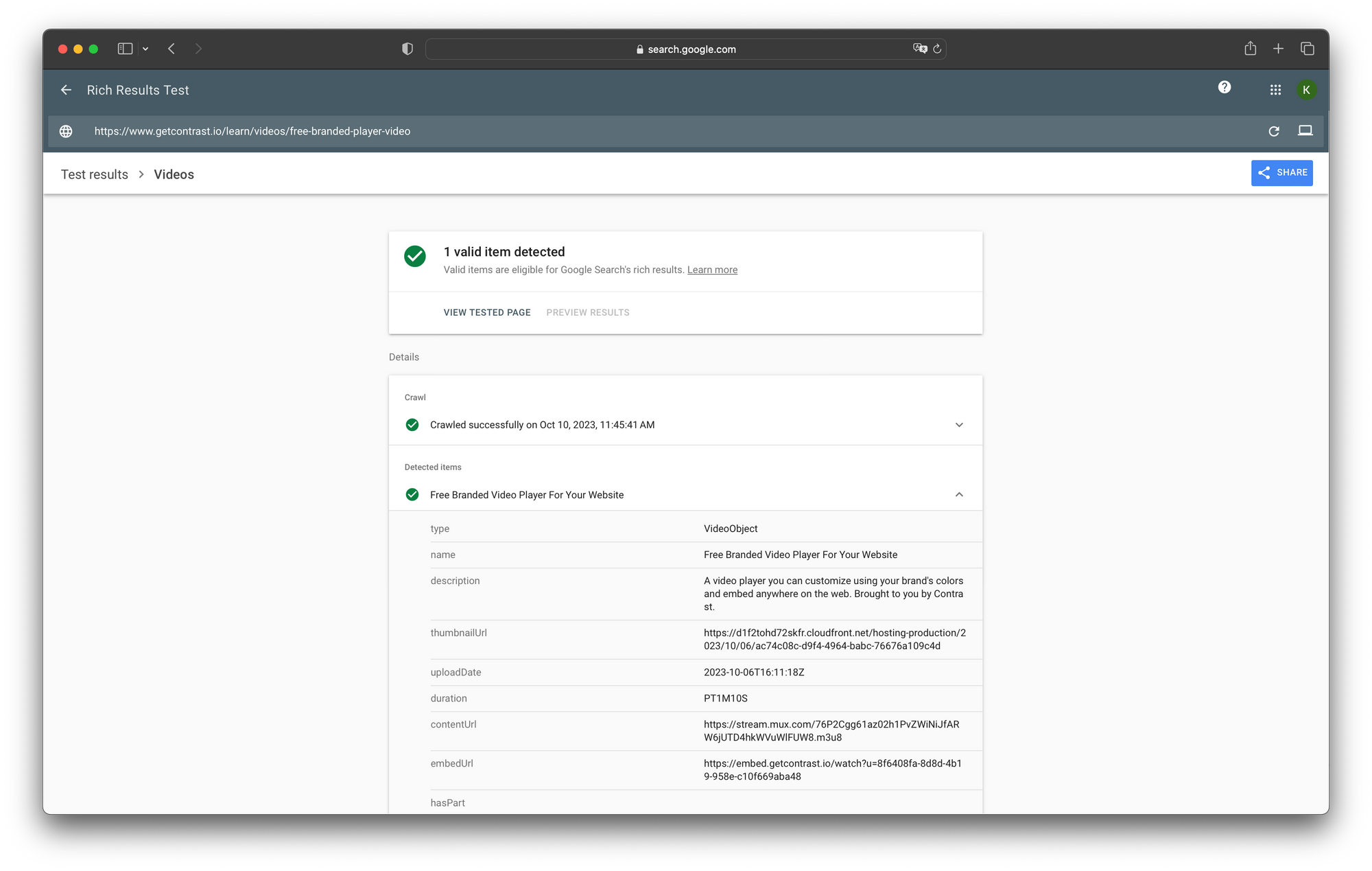
Task: Click the green check by the detected video item
Action: click(x=412, y=495)
